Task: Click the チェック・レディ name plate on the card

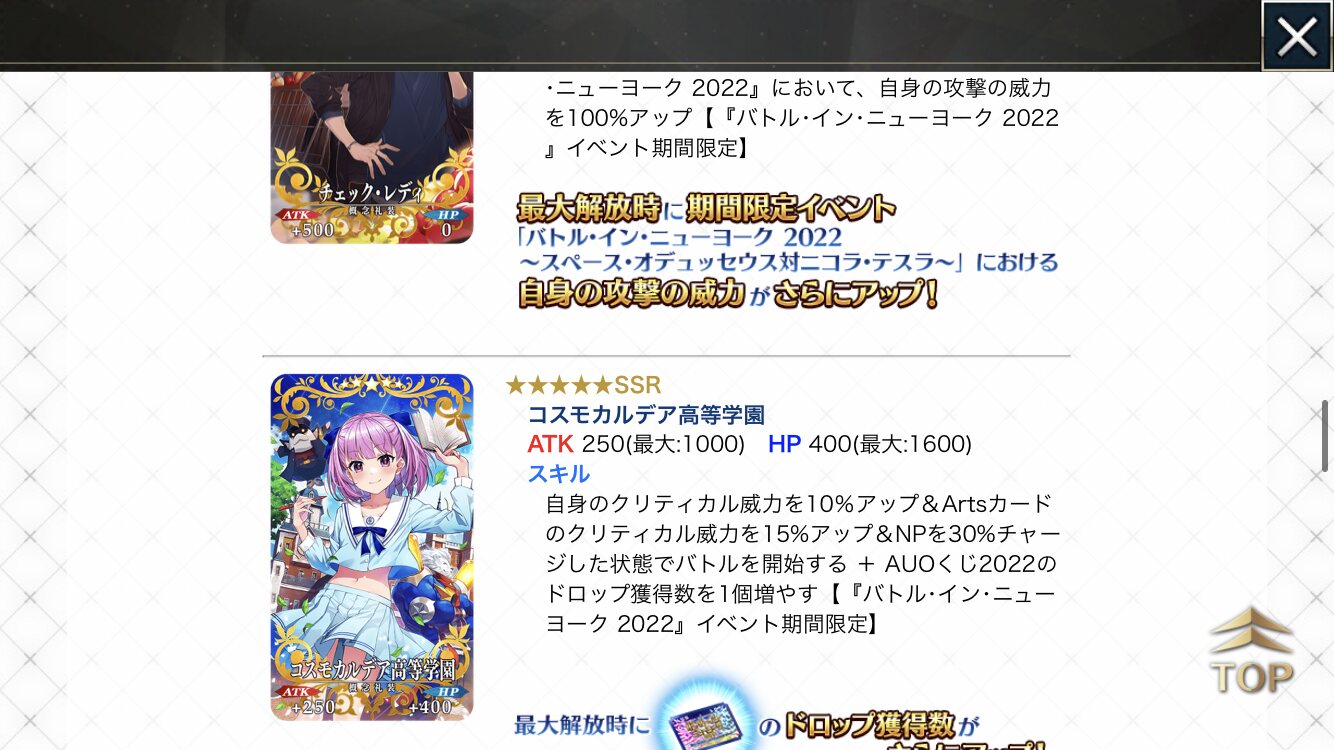Action: 372,190
